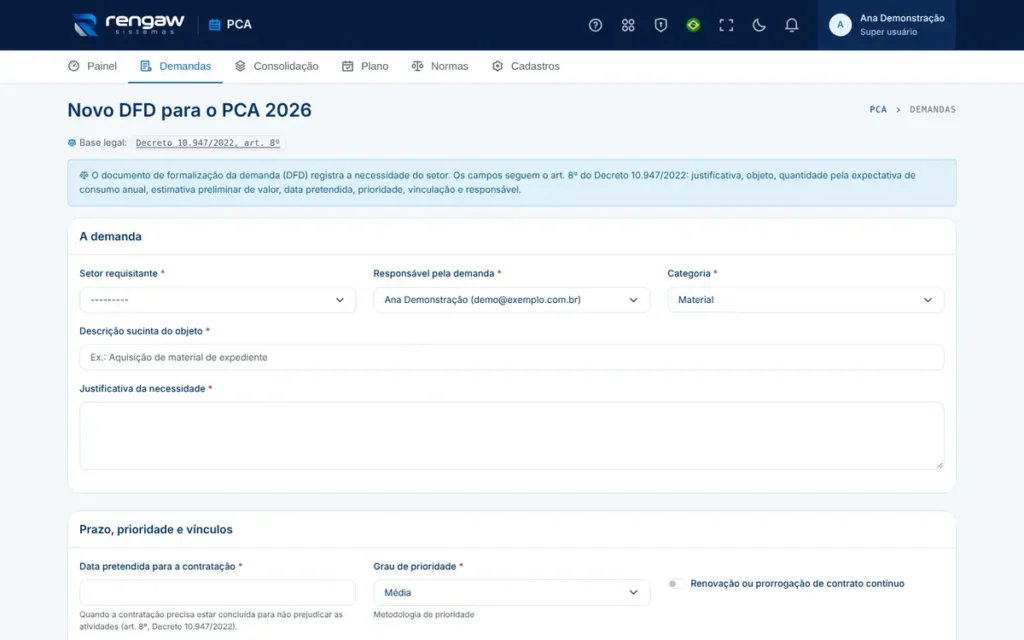The width and height of the screenshot is (1024, 640).
Task: Switch to the Plano tab
Action: (365, 66)
